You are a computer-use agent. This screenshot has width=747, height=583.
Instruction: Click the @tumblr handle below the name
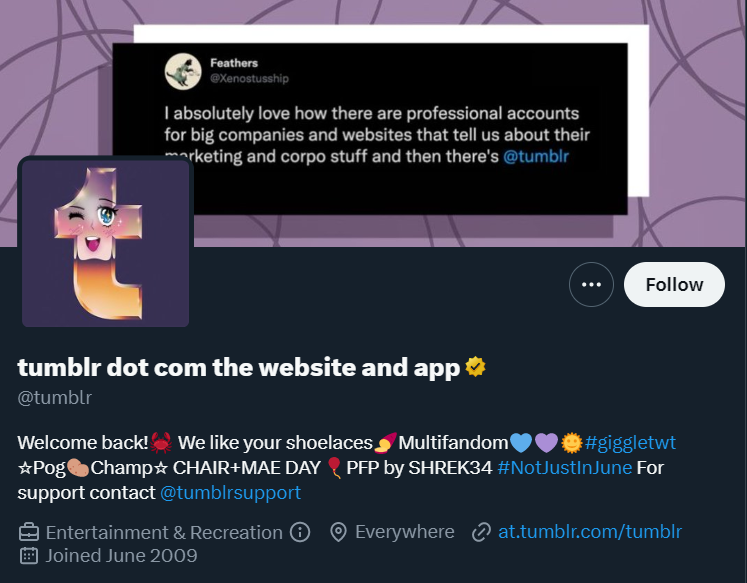click(x=55, y=397)
